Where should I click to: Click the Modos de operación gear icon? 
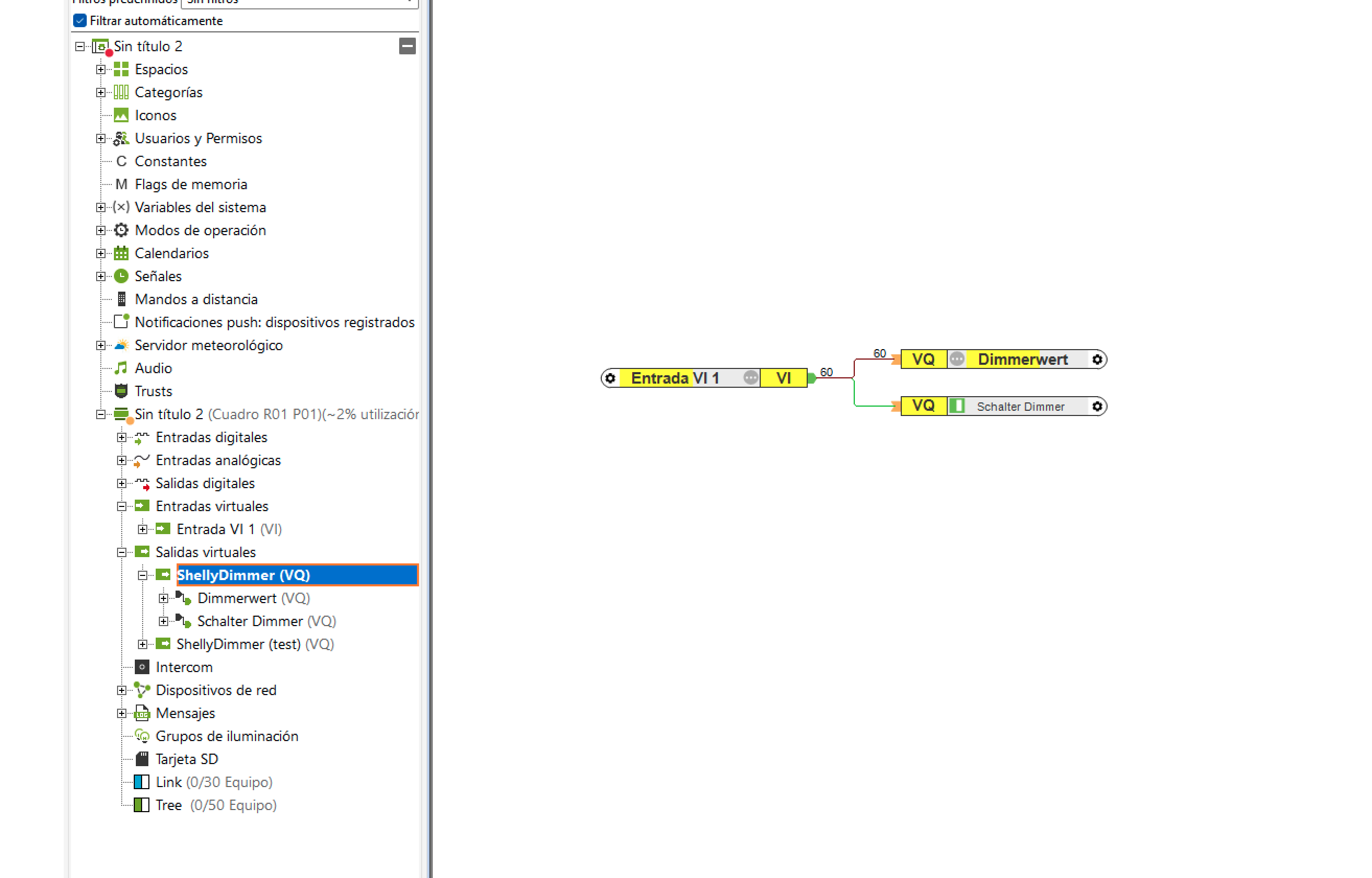(x=121, y=230)
